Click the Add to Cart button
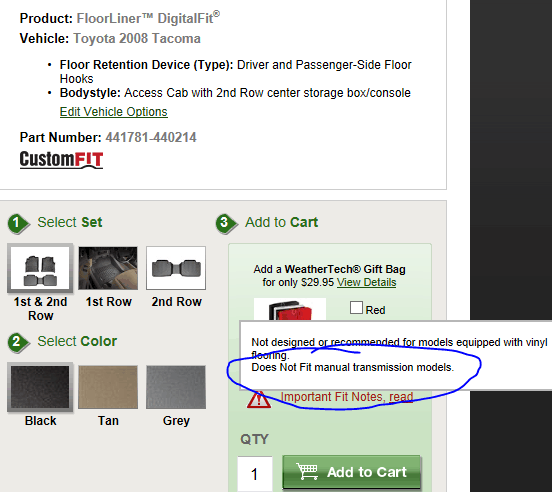Screen dimensions: 552x492 coord(352,472)
